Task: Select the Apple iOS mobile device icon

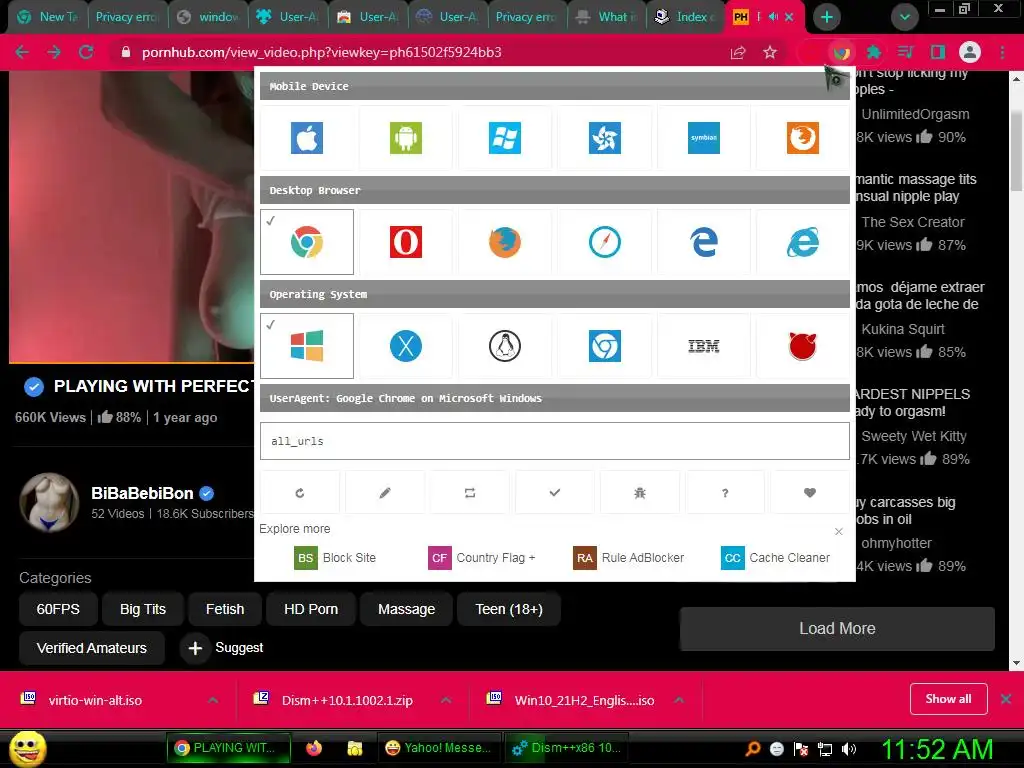Action: point(307,138)
